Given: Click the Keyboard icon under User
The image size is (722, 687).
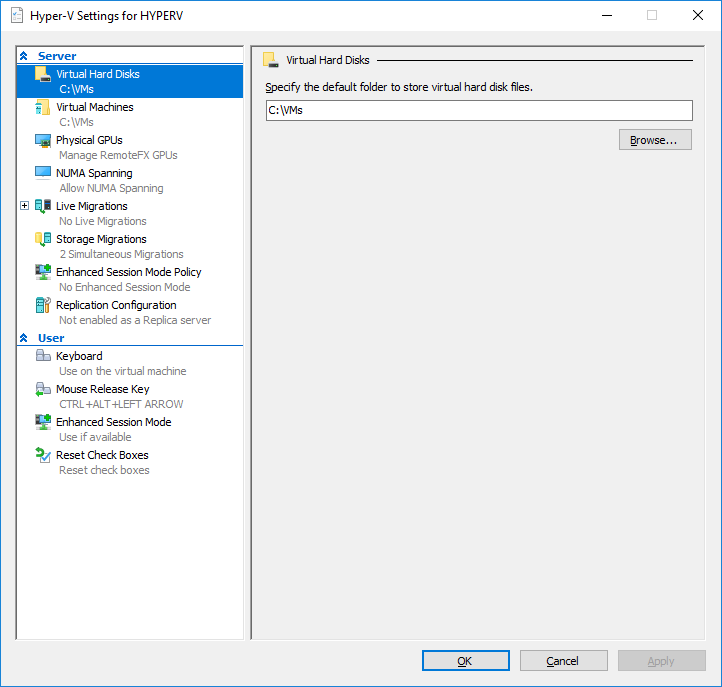Looking at the screenshot, I should [x=43, y=355].
